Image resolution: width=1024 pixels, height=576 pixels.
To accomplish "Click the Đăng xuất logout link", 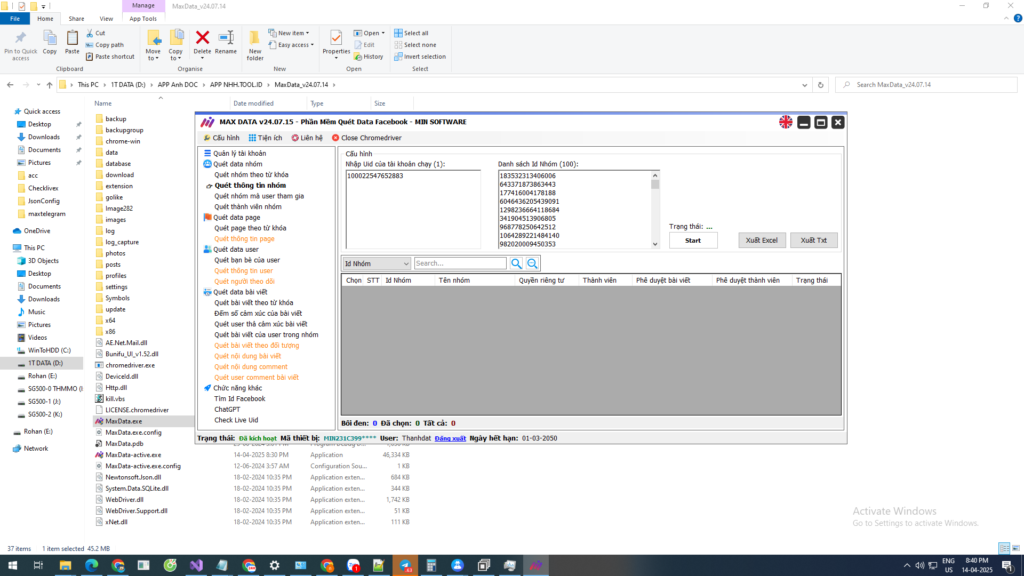I will tap(450, 438).
